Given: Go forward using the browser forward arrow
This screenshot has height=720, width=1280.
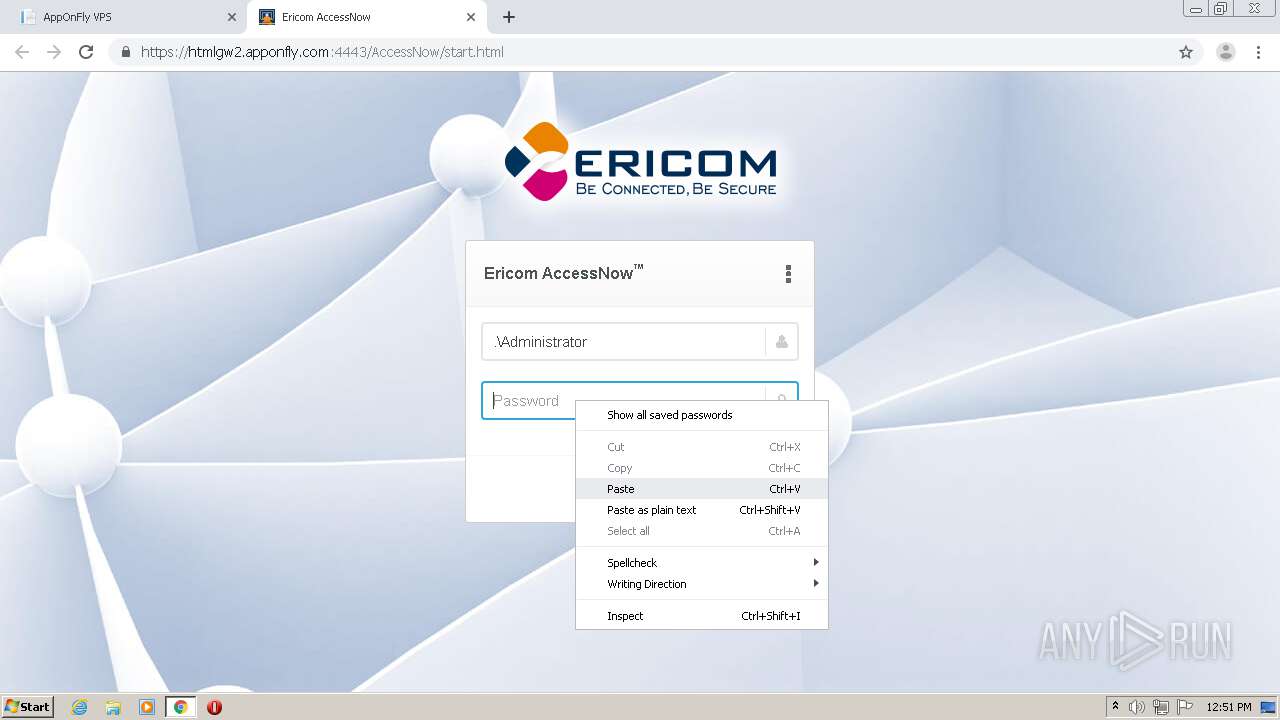Looking at the screenshot, I should coord(54,52).
